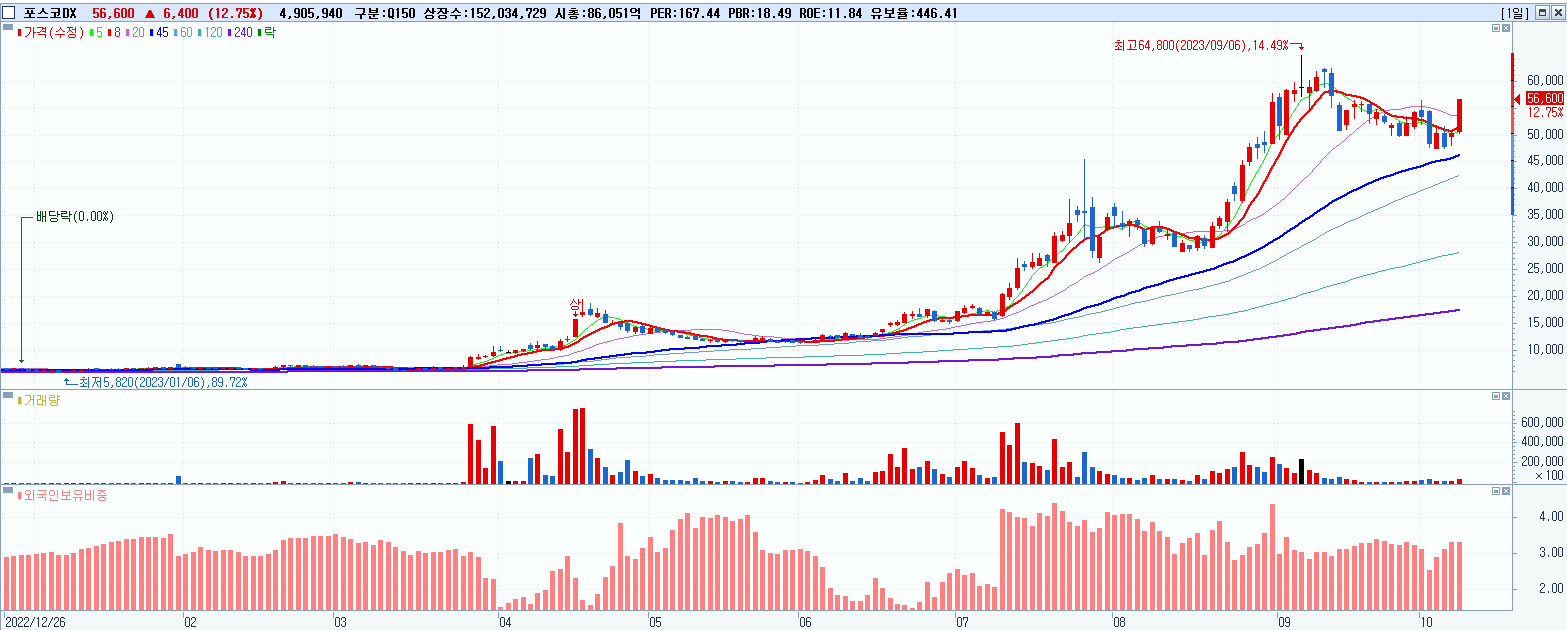Close the price chart panel
The width and height of the screenshot is (1567, 630).
1506,29
